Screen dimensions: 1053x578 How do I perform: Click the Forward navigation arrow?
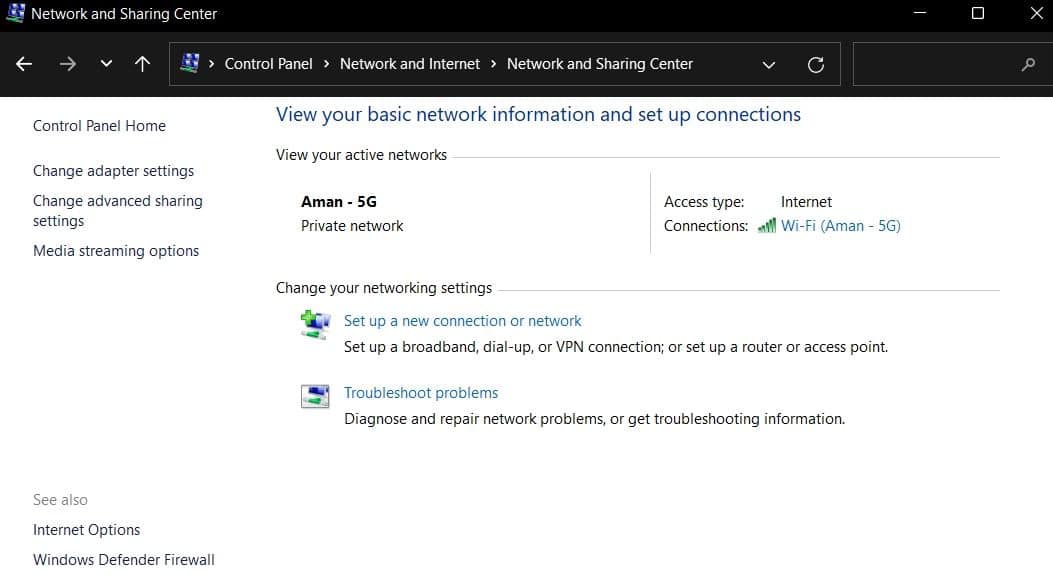67,64
